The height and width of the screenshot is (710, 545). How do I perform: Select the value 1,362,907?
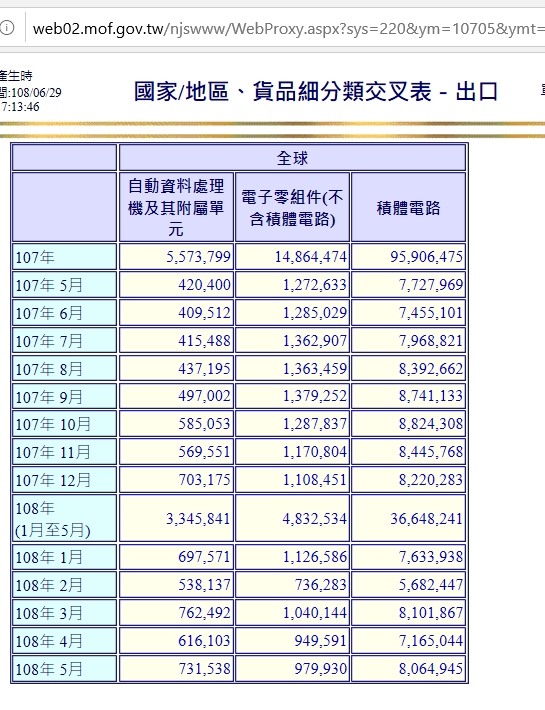pyautogui.click(x=315, y=341)
